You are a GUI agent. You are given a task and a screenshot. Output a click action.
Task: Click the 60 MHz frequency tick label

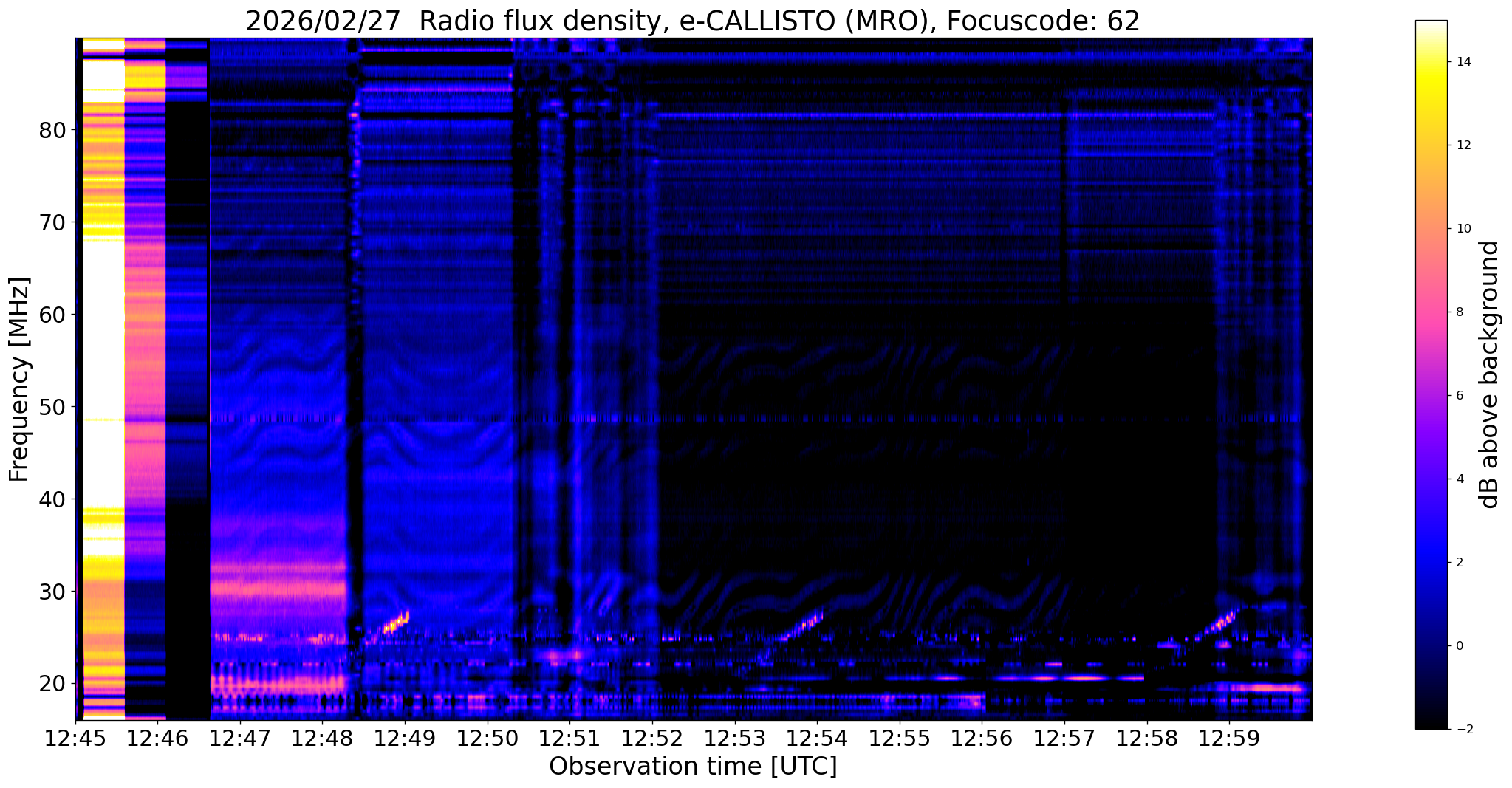52,315
